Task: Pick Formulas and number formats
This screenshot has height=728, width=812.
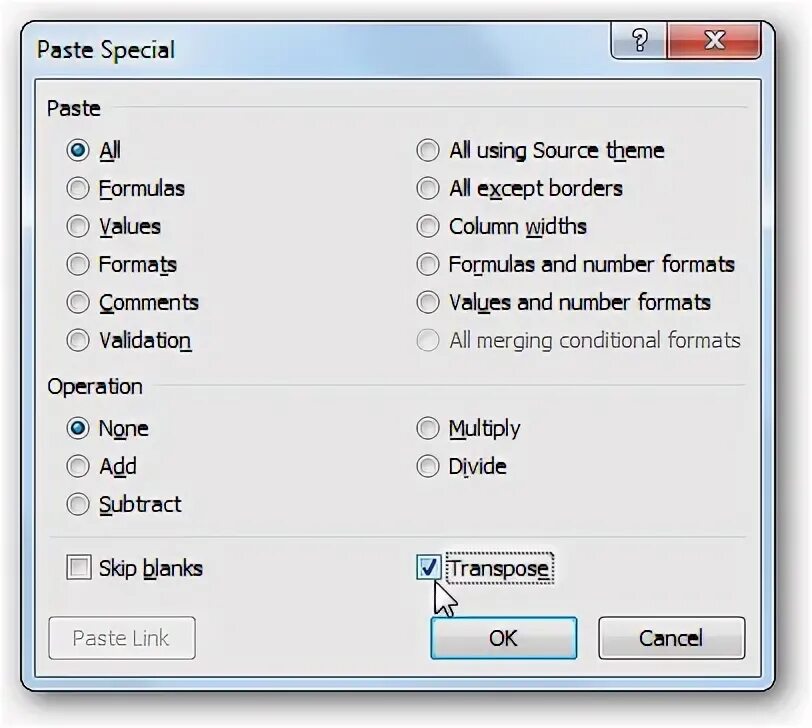Action: coord(428,264)
